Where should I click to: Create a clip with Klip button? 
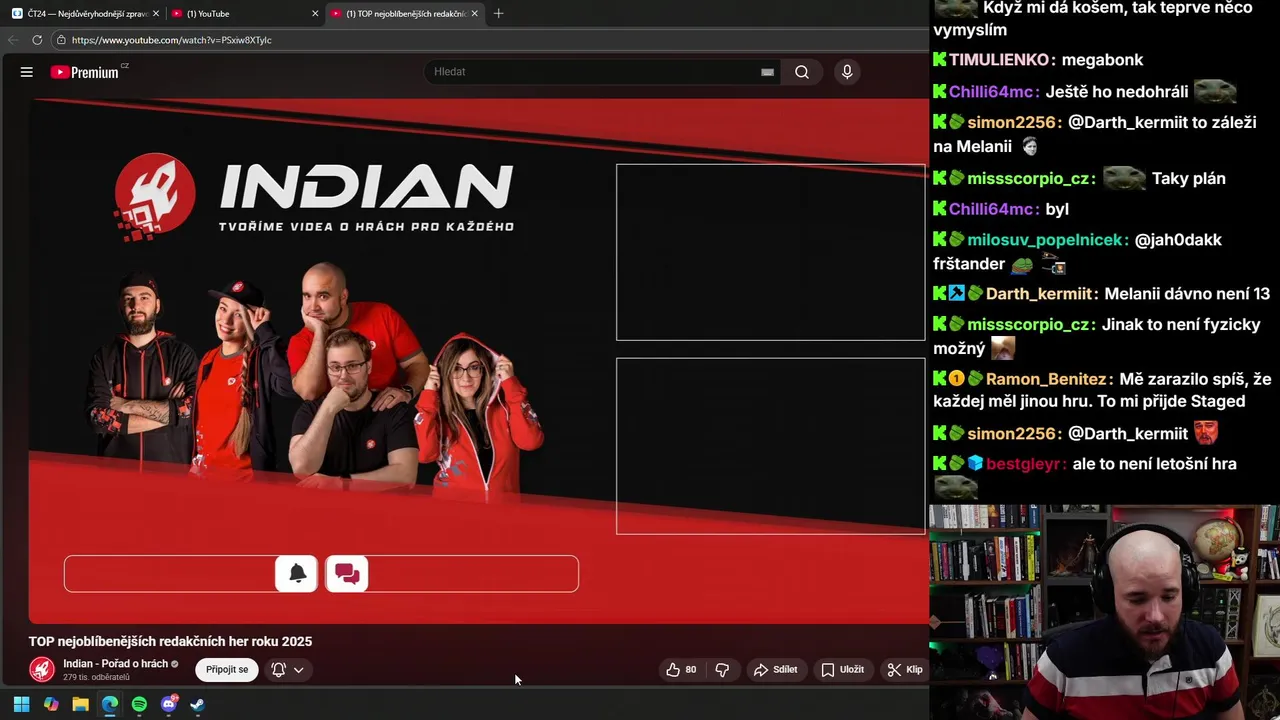pos(905,670)
